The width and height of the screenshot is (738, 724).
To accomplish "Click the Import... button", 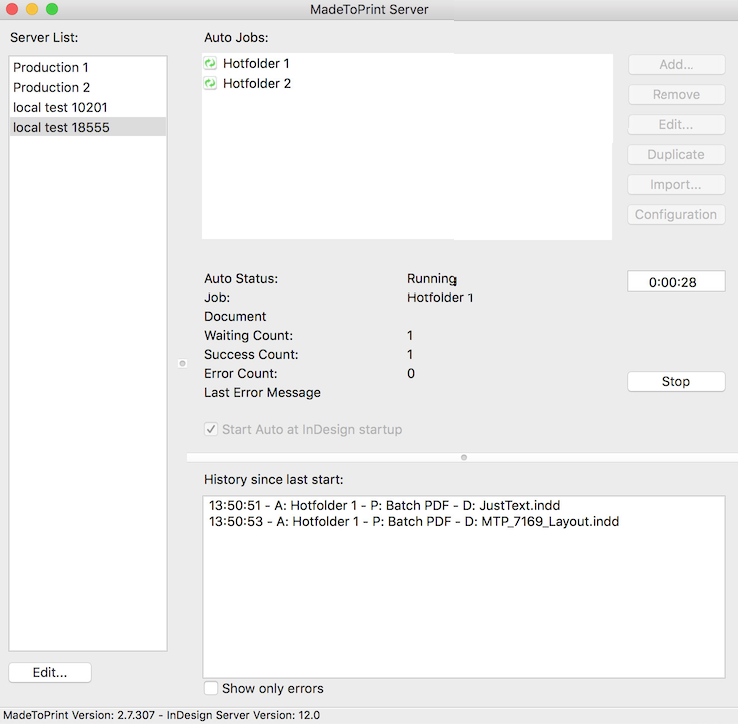I will [x=676, y=185].
